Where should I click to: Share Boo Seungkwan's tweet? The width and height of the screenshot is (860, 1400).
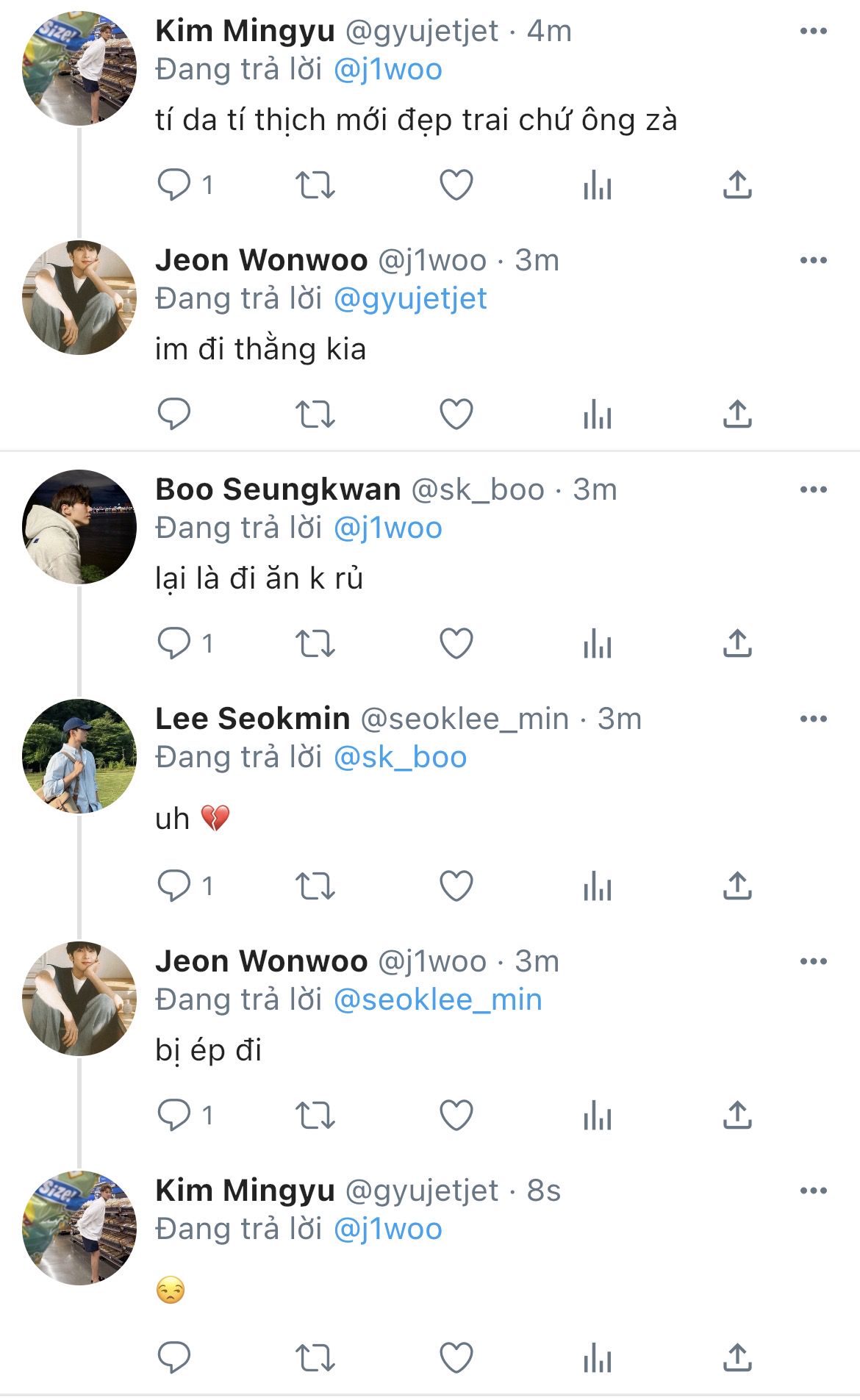tap(737, 644)
